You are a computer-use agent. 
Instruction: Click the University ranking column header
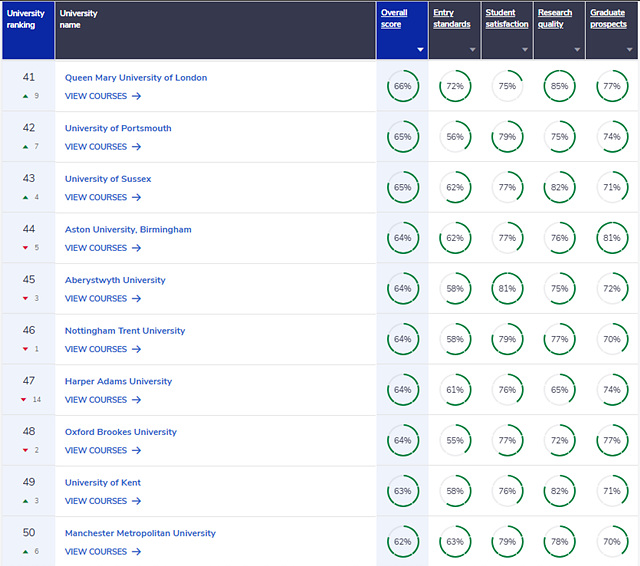(x=28, y=31)
